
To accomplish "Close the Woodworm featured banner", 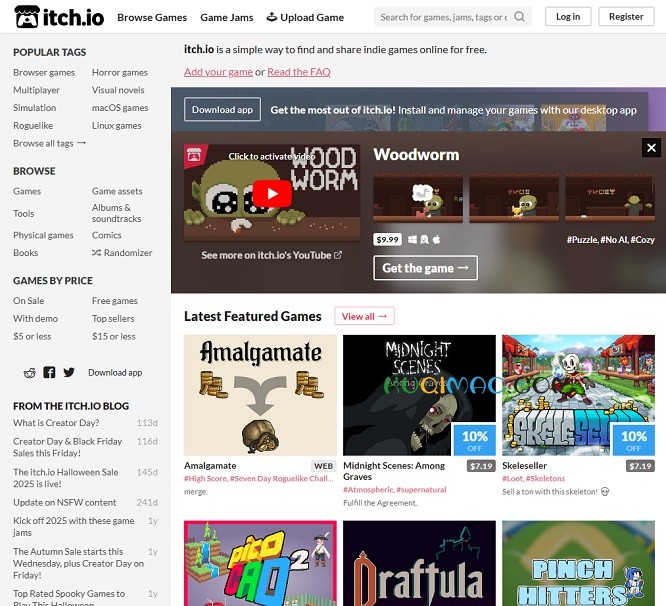I will [x=651, y=148].
